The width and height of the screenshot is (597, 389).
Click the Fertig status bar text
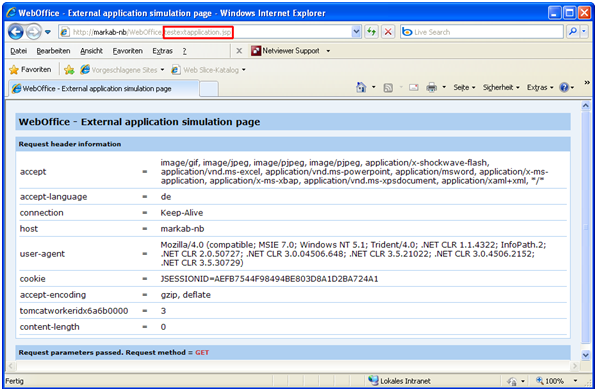(x=14, y=381)
